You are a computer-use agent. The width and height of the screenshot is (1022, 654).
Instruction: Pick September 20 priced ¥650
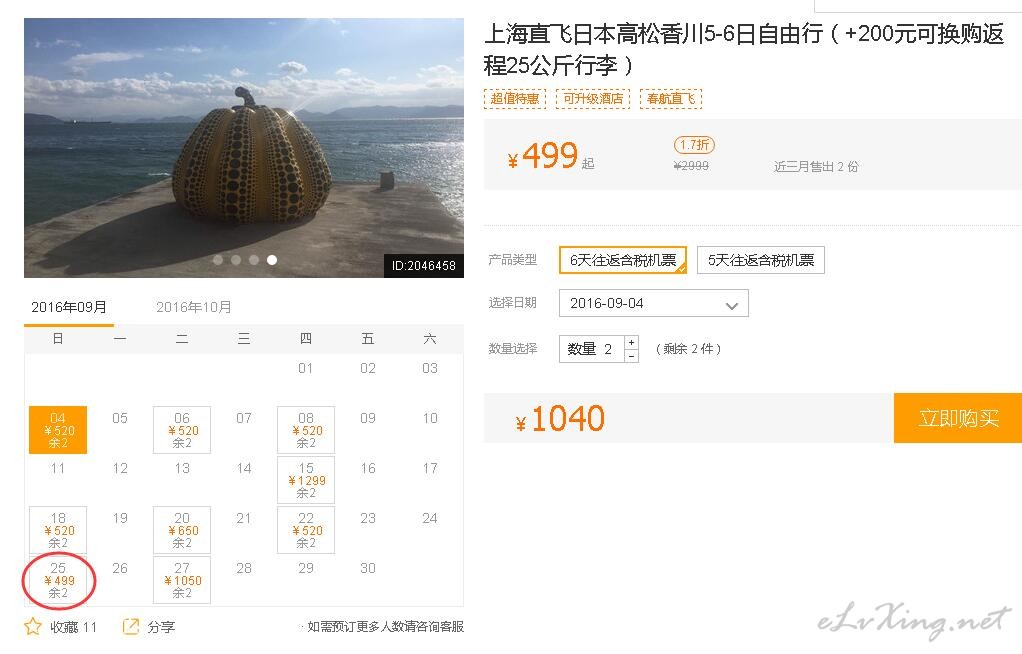182,530
